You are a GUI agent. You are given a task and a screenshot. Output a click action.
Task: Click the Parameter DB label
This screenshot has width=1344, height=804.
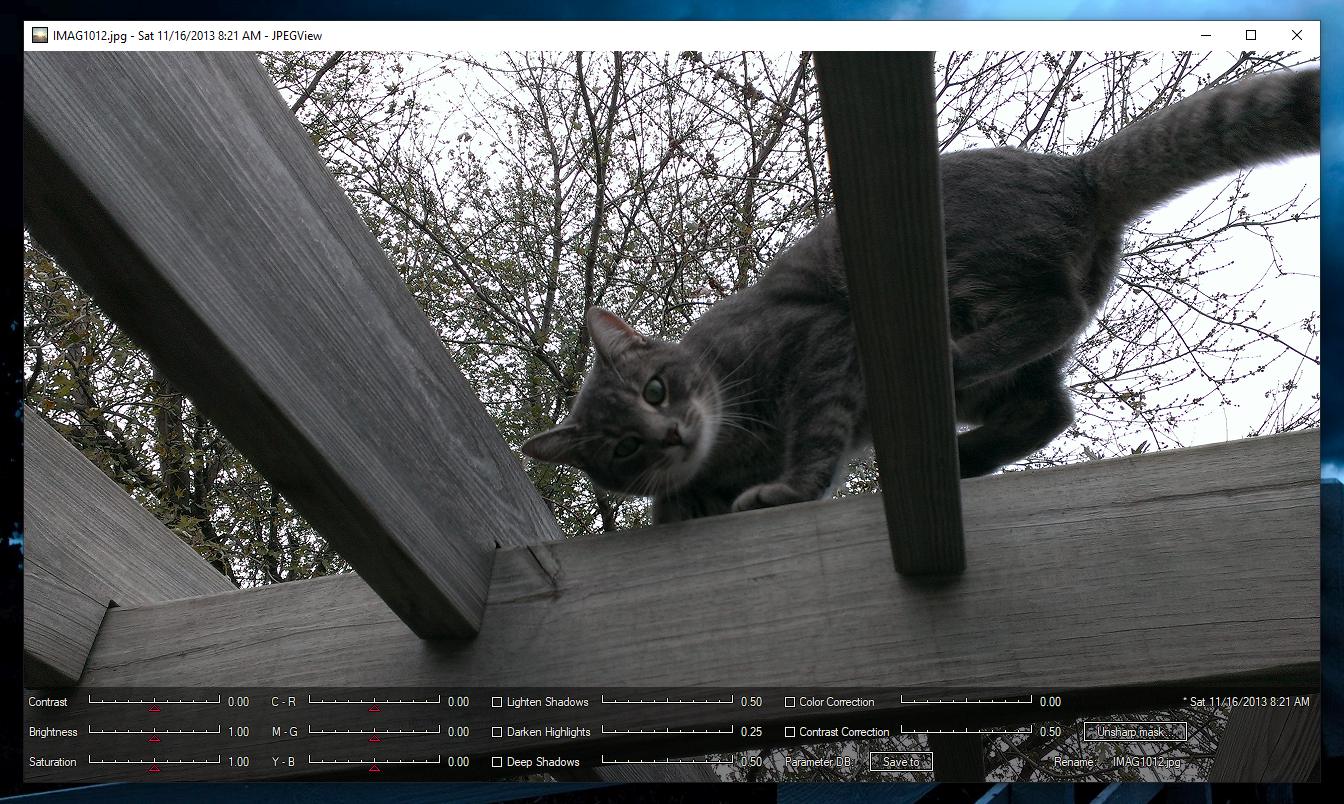pyautogui.click(x=818, y=762)
